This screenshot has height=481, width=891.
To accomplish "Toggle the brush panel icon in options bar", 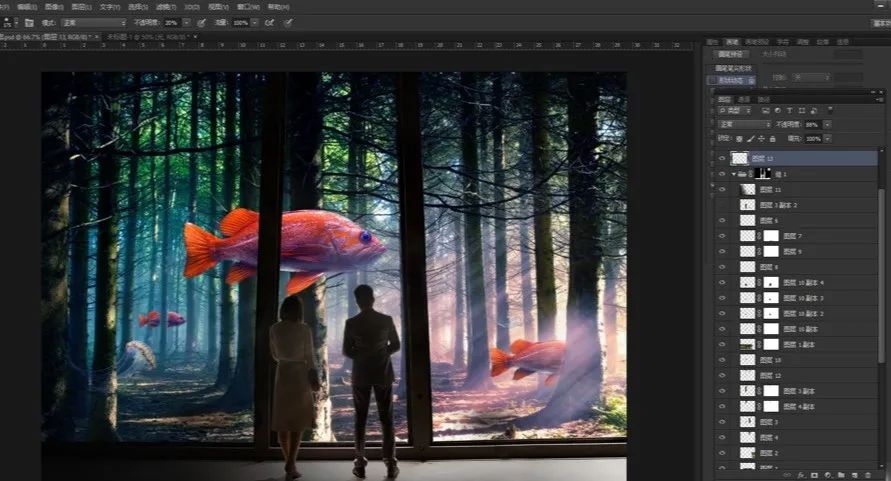I will 29,23.
